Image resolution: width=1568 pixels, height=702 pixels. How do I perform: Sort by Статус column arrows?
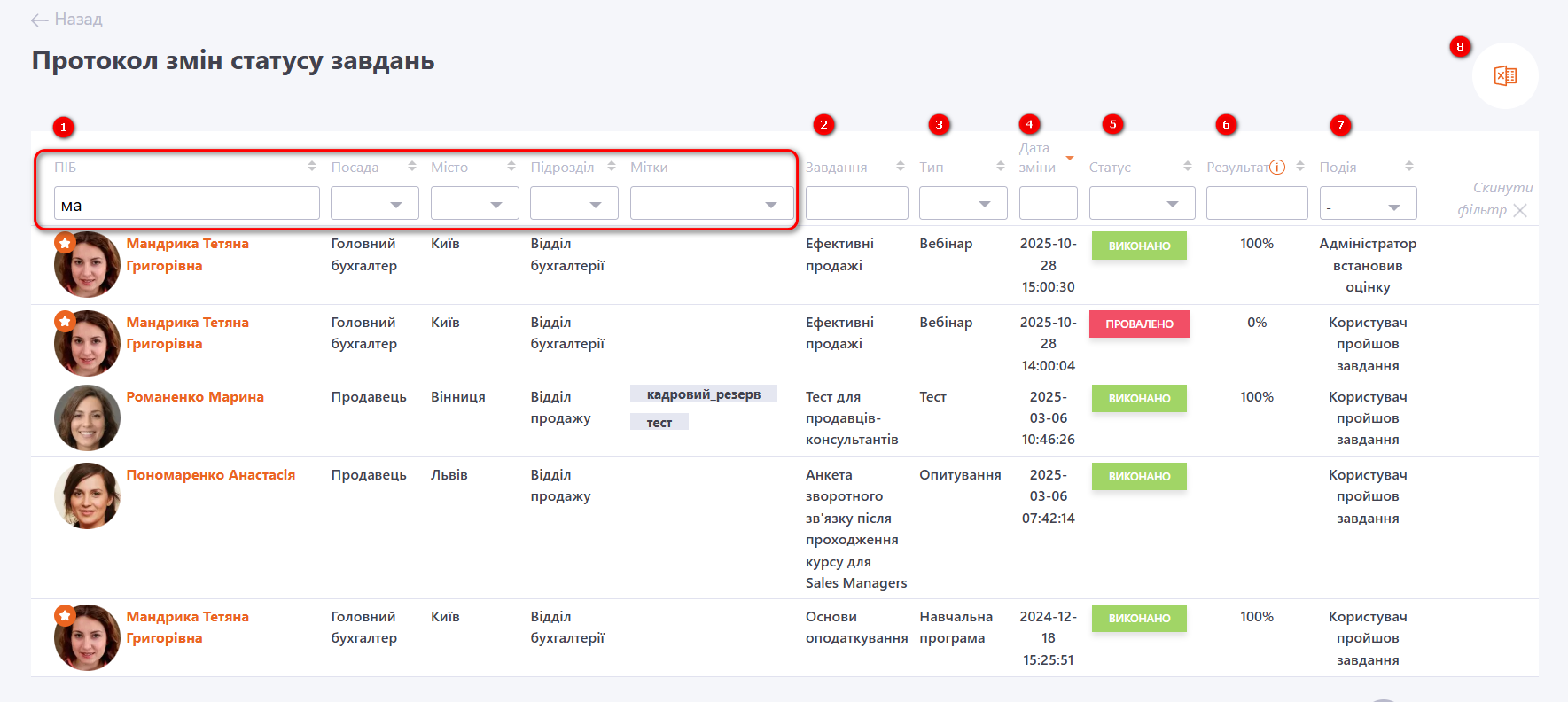pos(1187,167)
